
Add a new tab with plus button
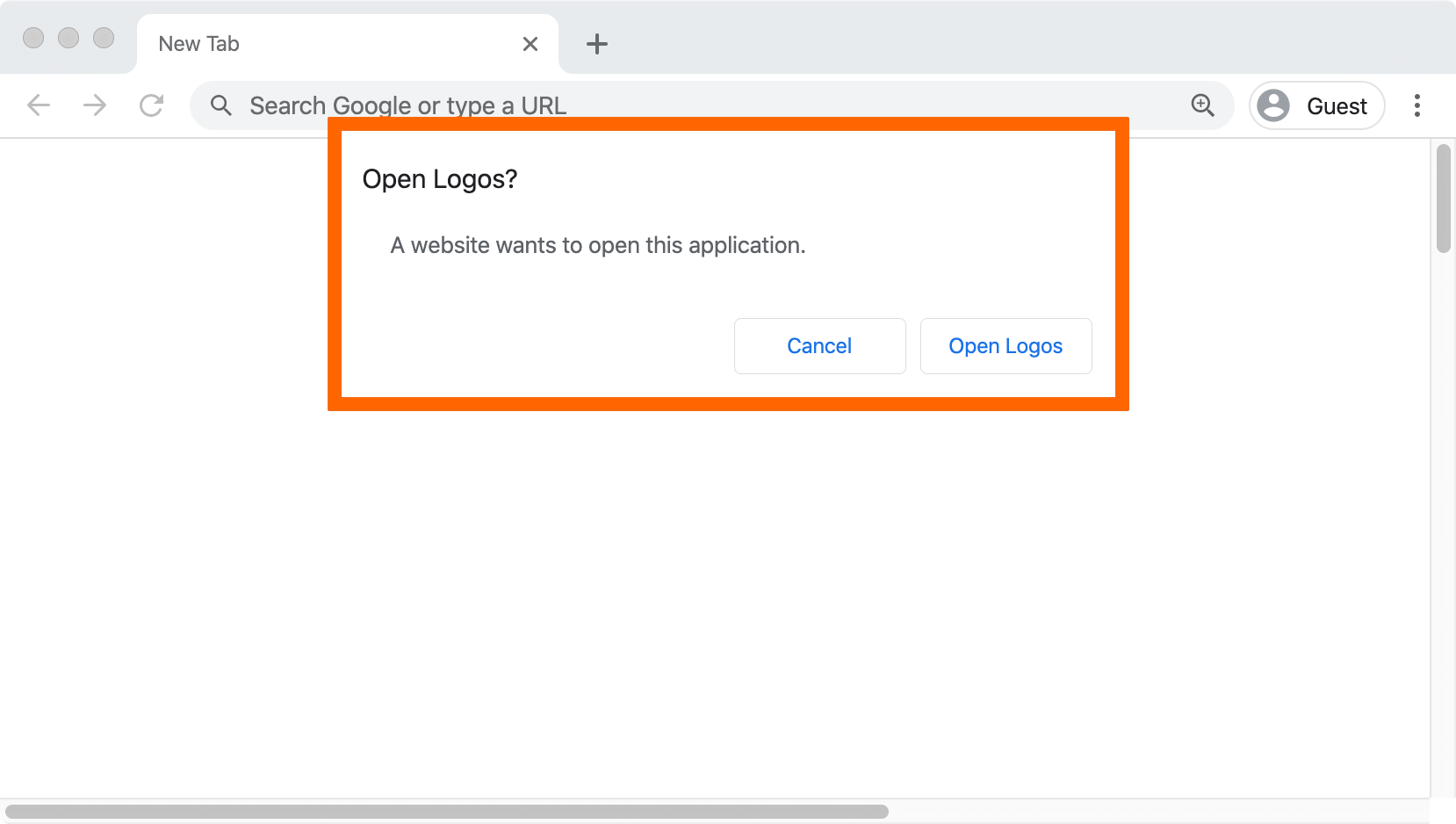[597, 44]
